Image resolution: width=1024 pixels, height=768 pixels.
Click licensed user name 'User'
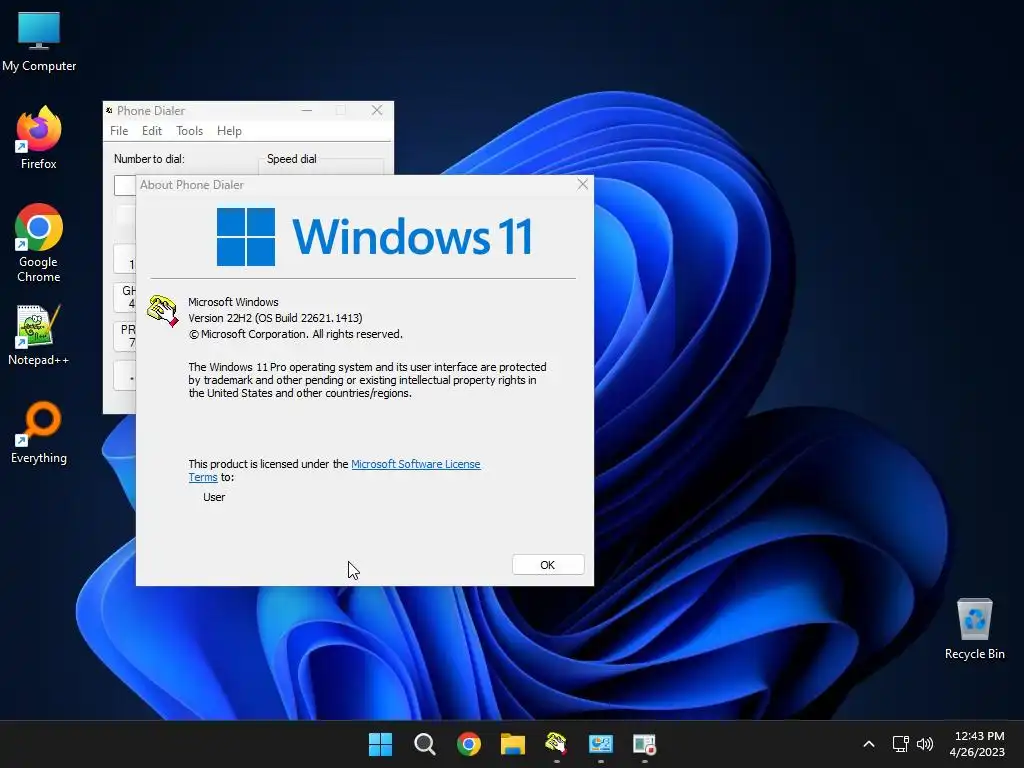point(214,497)
